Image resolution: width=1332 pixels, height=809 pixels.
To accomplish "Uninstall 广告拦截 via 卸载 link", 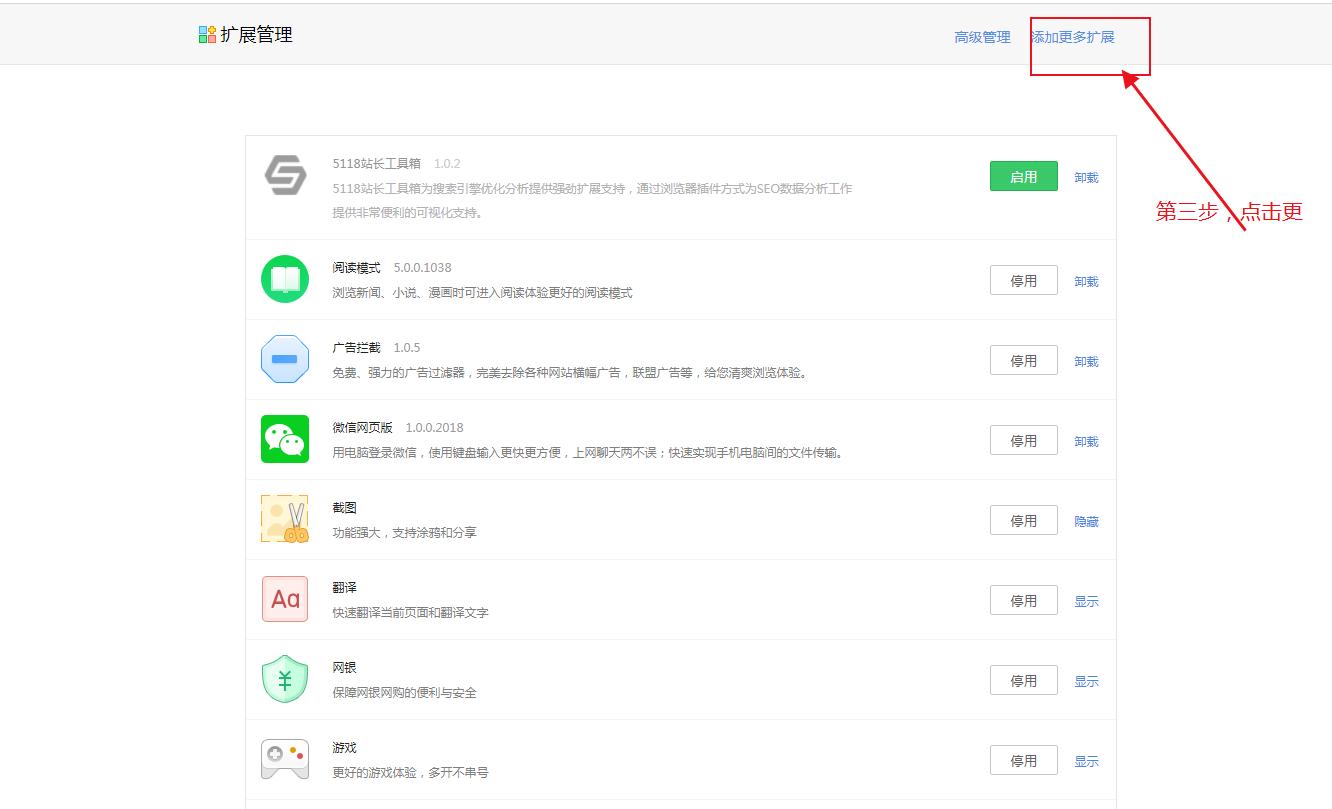I will (x=1086, y=361).
